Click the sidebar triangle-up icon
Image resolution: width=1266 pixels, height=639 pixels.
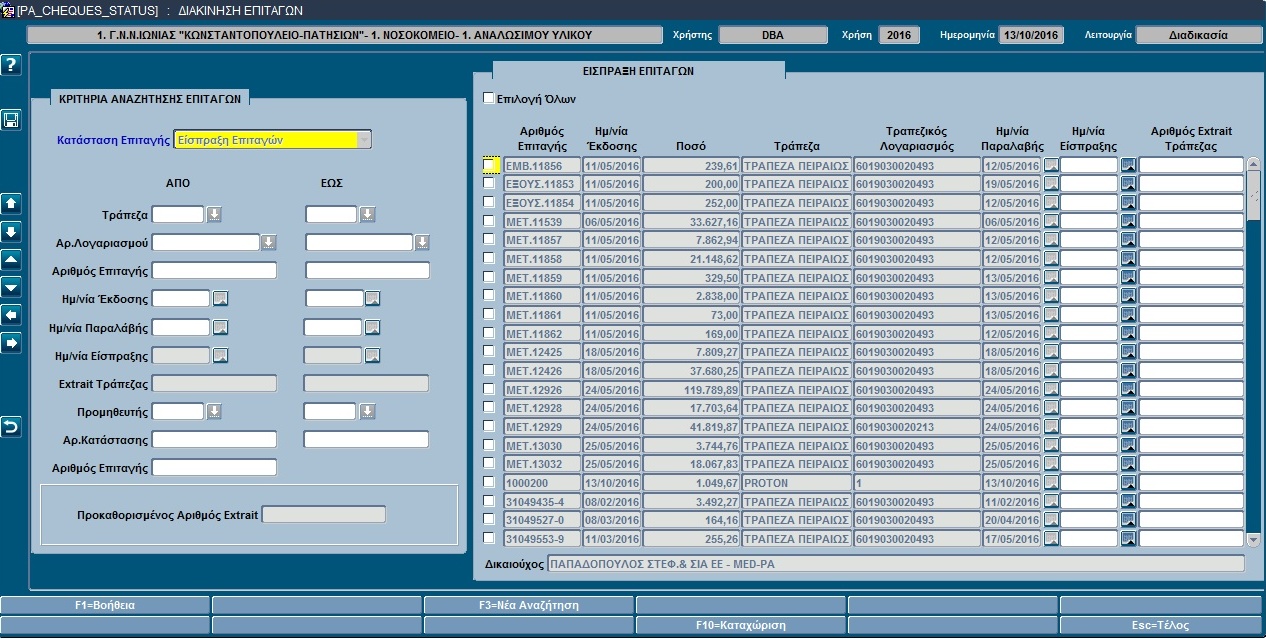click(11, 259)
